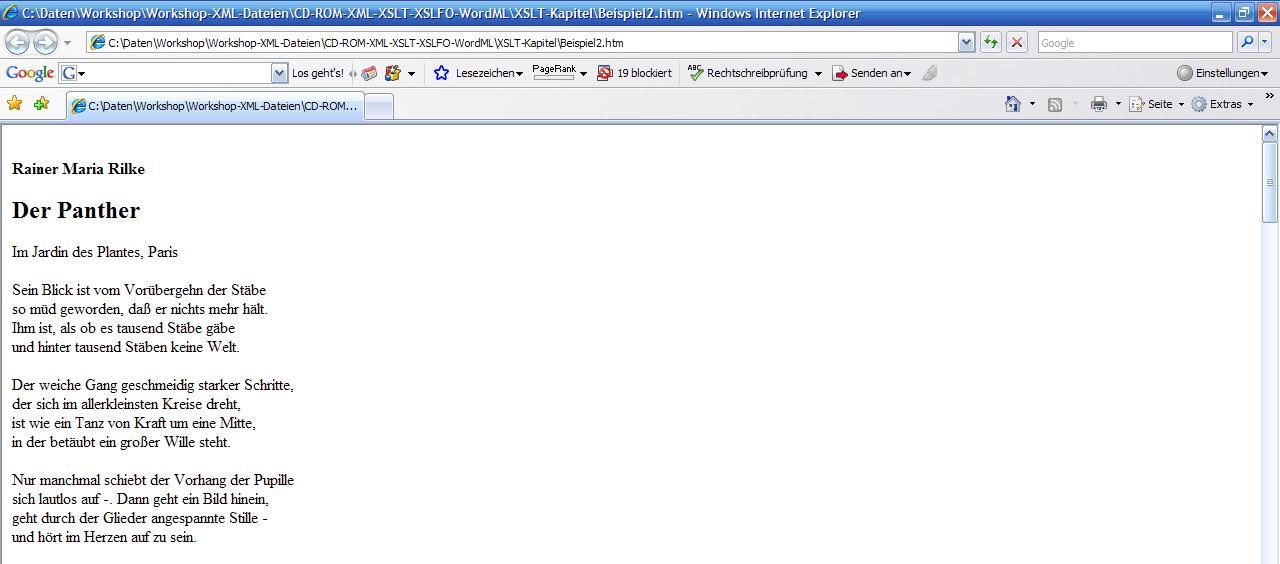1280x564 pixels.
Task: Open the Senden an menu
Action: pyautogui.click(x=872, y=73)
